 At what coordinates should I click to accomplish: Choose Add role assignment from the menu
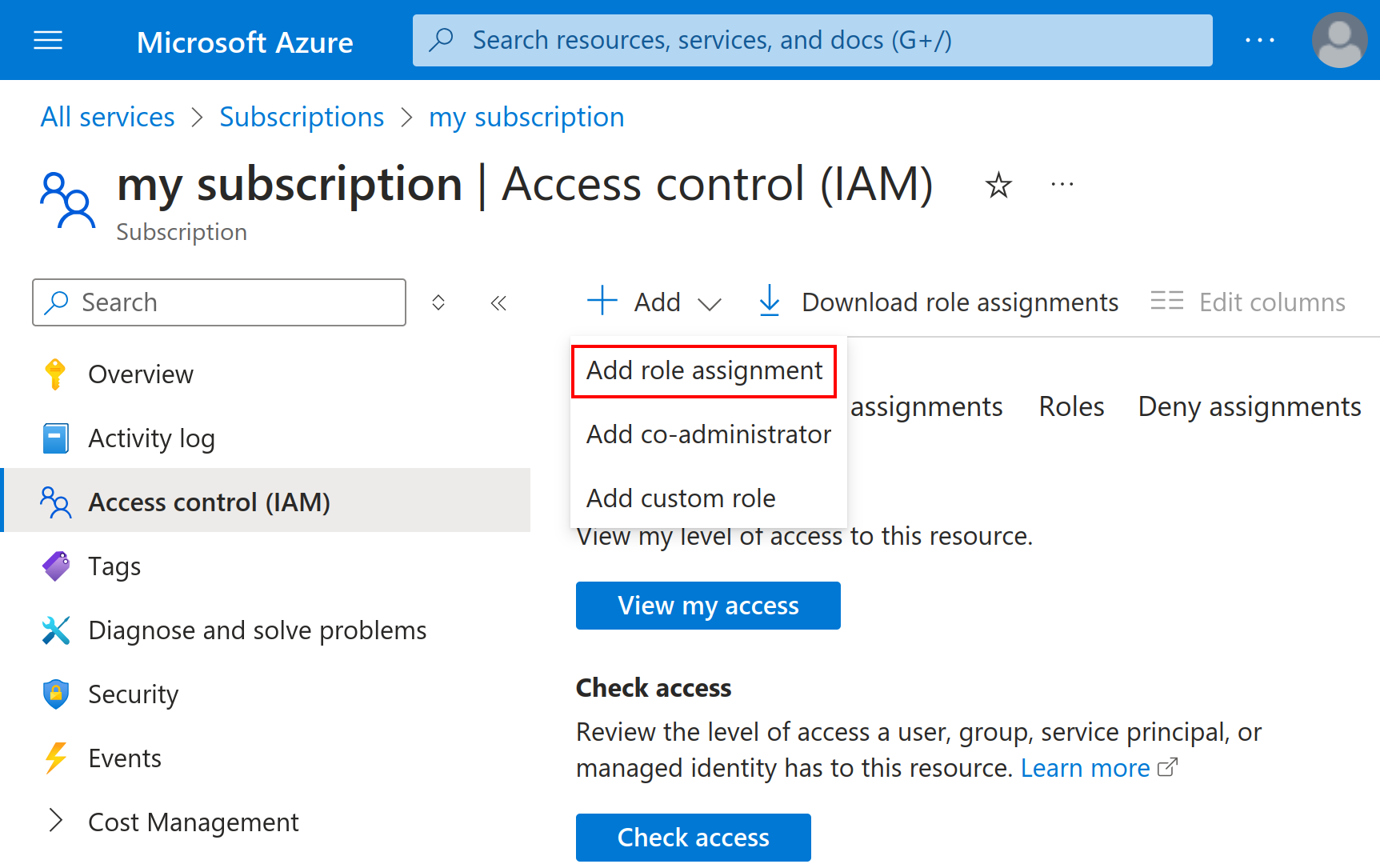coord(704,370)
